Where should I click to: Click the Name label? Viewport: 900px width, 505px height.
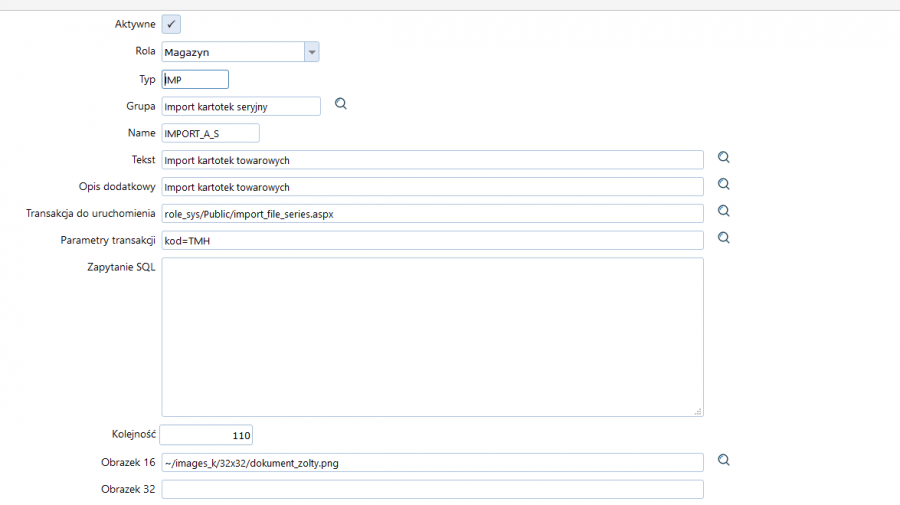141,133
